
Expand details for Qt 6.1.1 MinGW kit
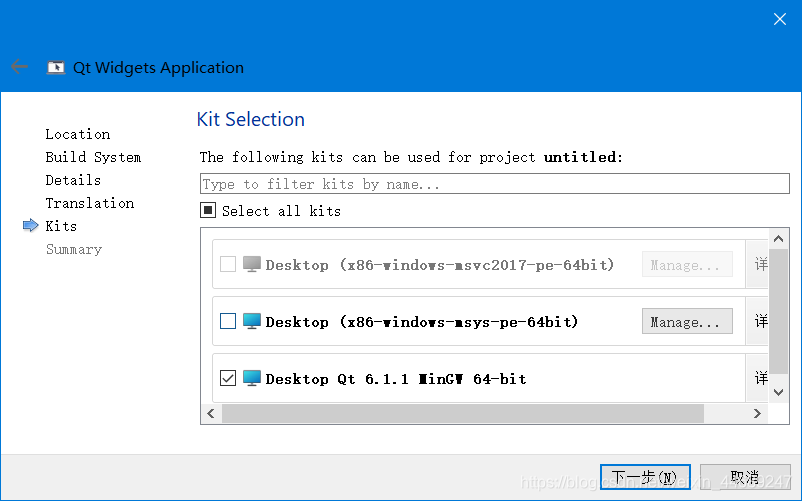[758, 378]
